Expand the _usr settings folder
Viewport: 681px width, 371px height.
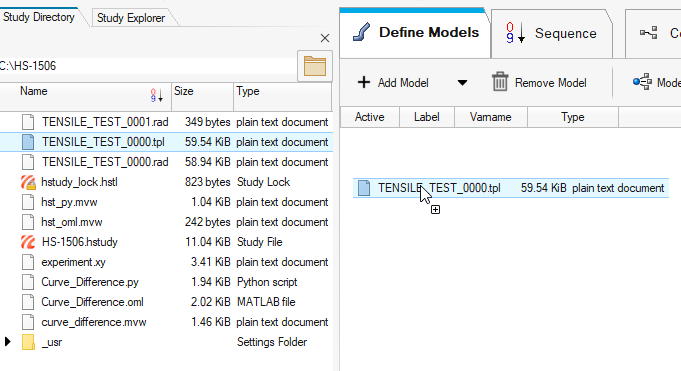click(x=7, y=342)
